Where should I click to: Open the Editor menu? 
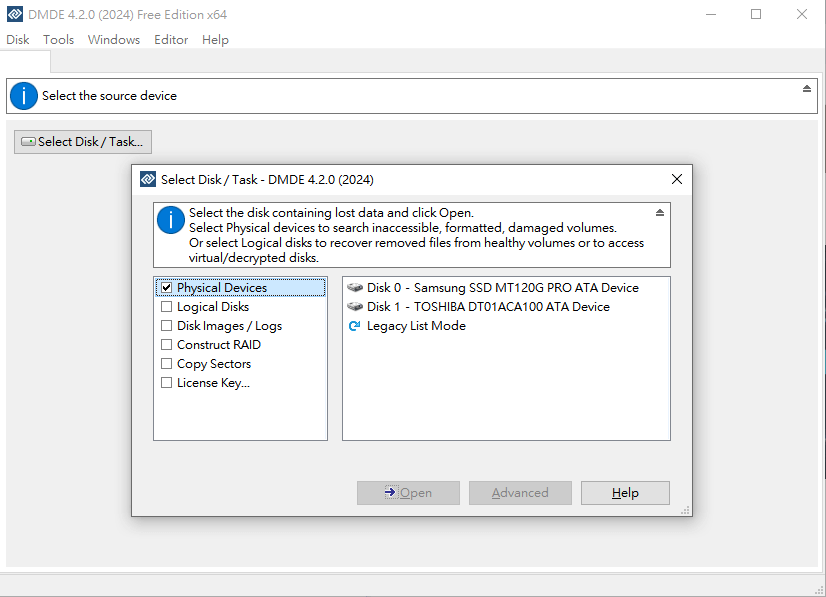(x=171, y=40)
